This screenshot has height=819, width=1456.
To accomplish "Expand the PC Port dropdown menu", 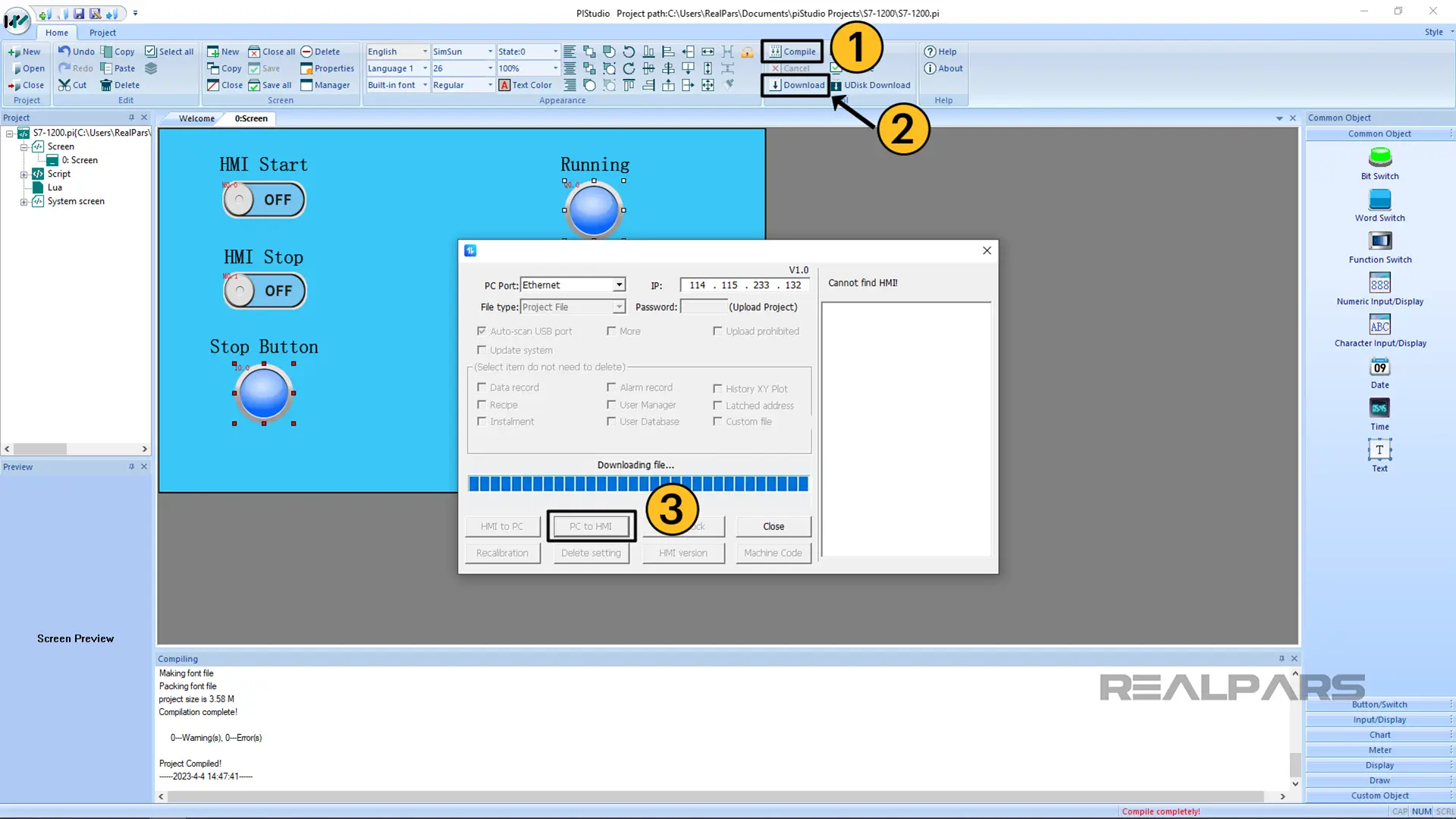I will click(x=617, y=285).
